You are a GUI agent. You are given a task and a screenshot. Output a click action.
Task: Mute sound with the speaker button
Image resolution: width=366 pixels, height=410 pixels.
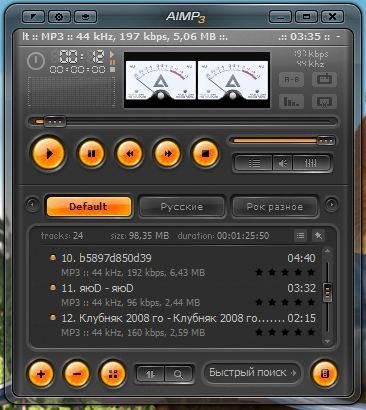tap(283, 163)
